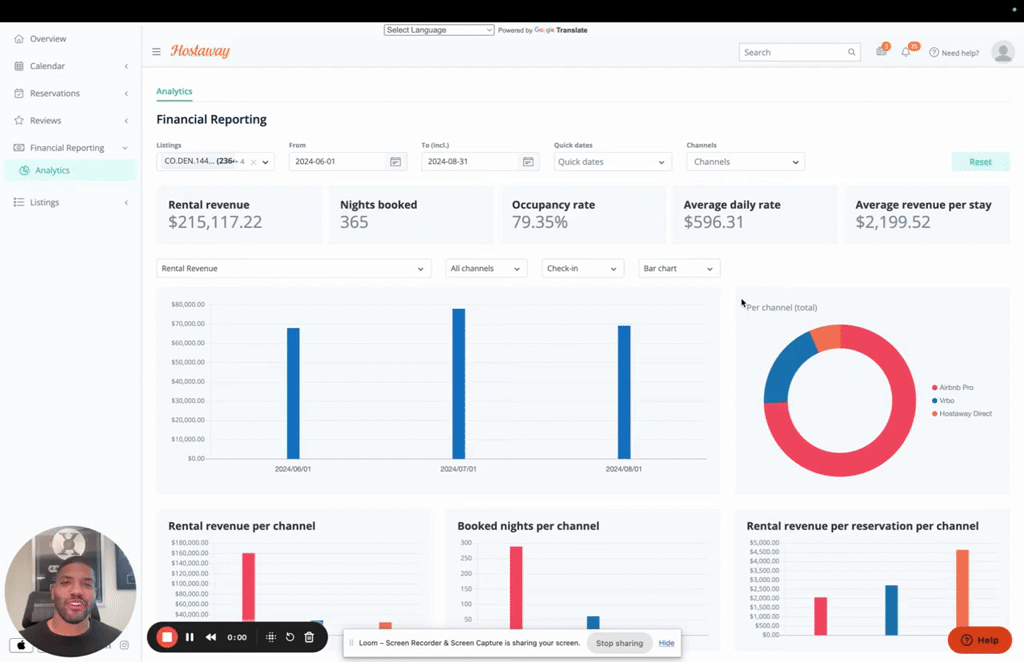1024x662 pixels.
Task: Clear the selected listings with the X icon
Action: coord(253,162)
